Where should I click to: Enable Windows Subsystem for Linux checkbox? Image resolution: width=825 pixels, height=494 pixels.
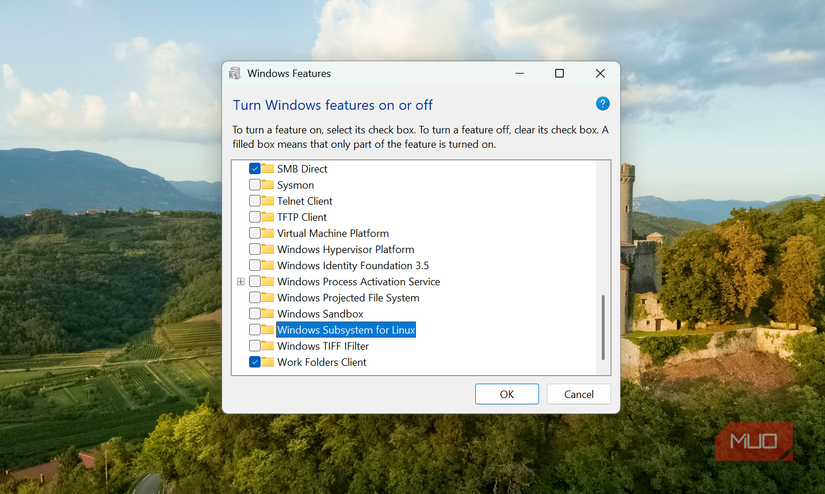(255, 330)
